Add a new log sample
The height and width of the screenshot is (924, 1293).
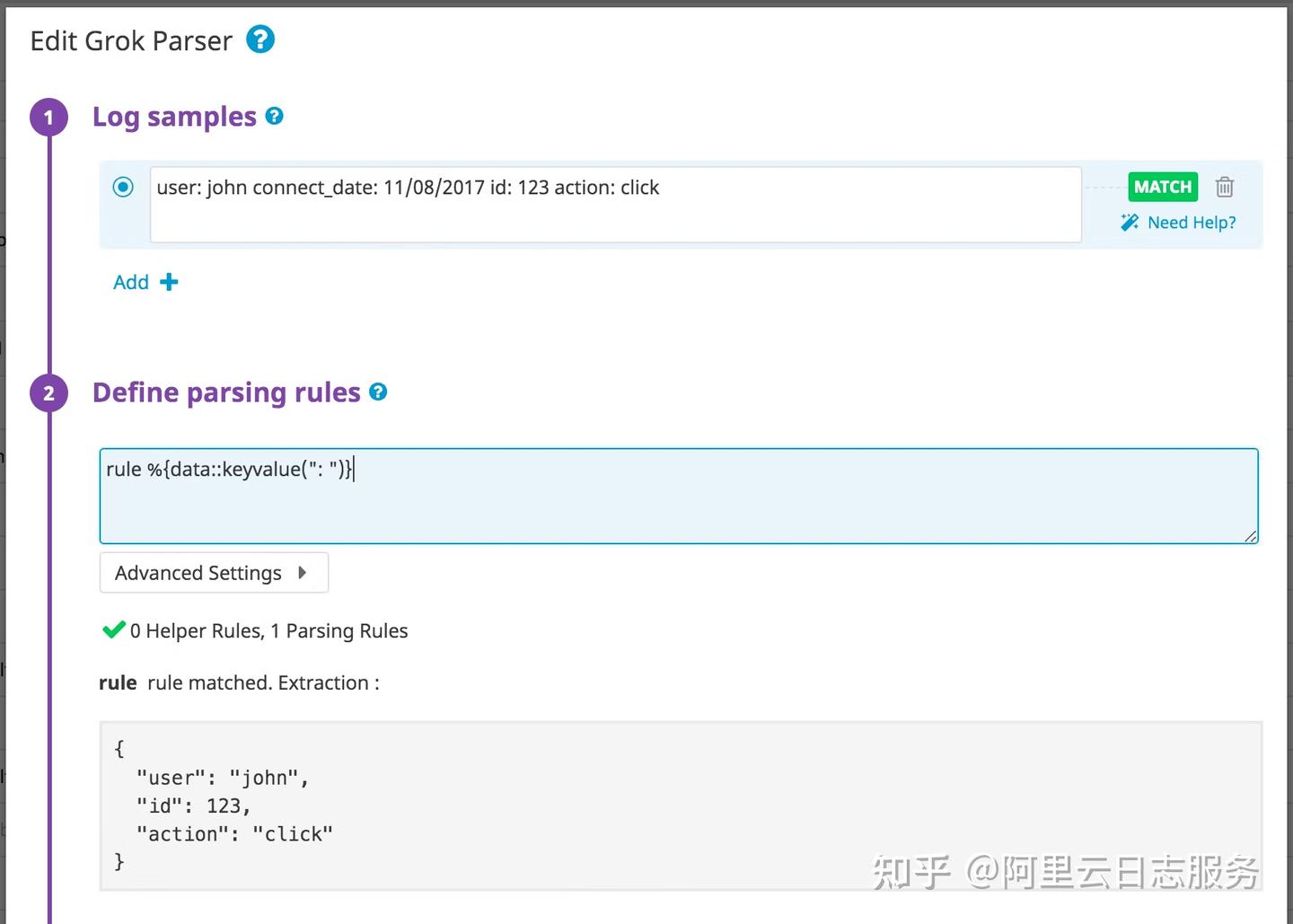point(131,281)
